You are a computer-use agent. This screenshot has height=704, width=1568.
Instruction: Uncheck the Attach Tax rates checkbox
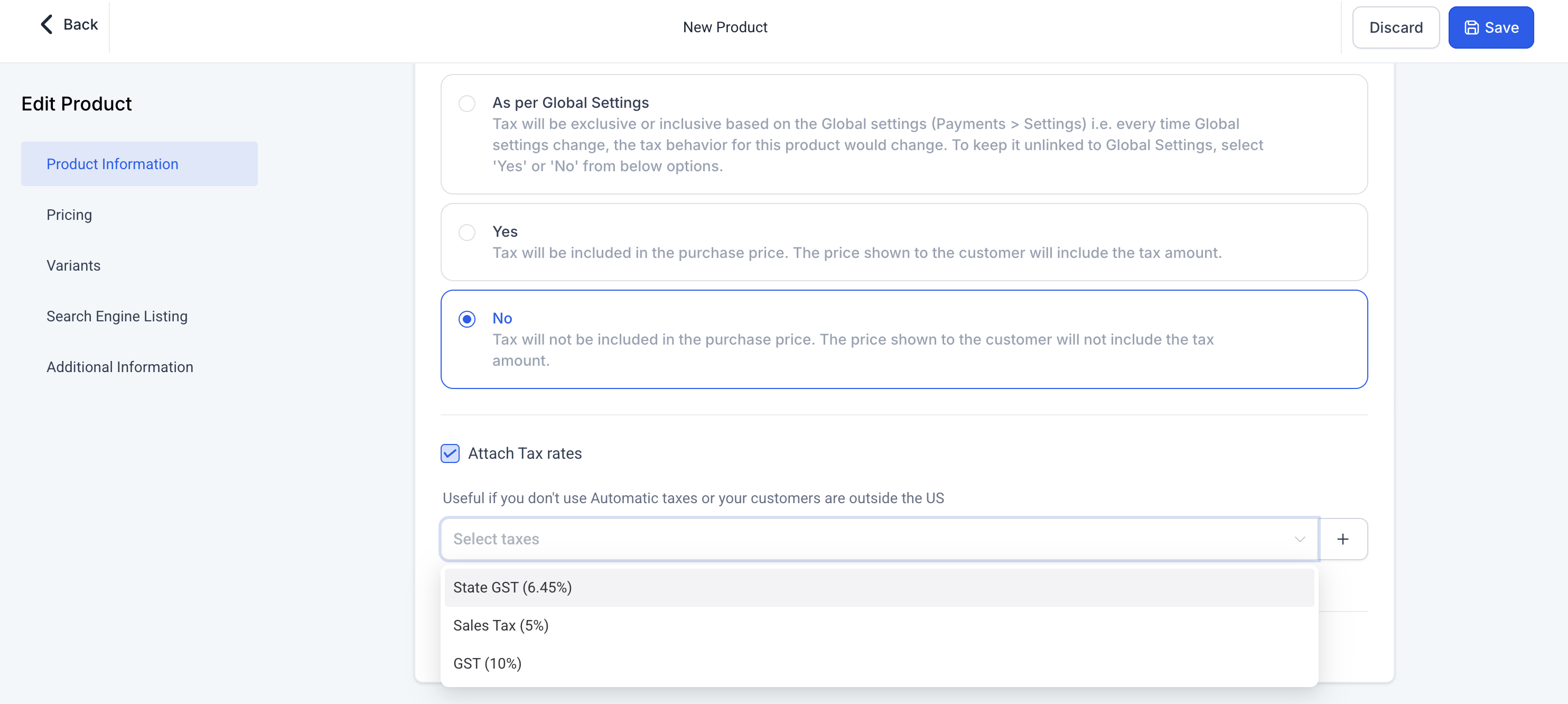450,453
